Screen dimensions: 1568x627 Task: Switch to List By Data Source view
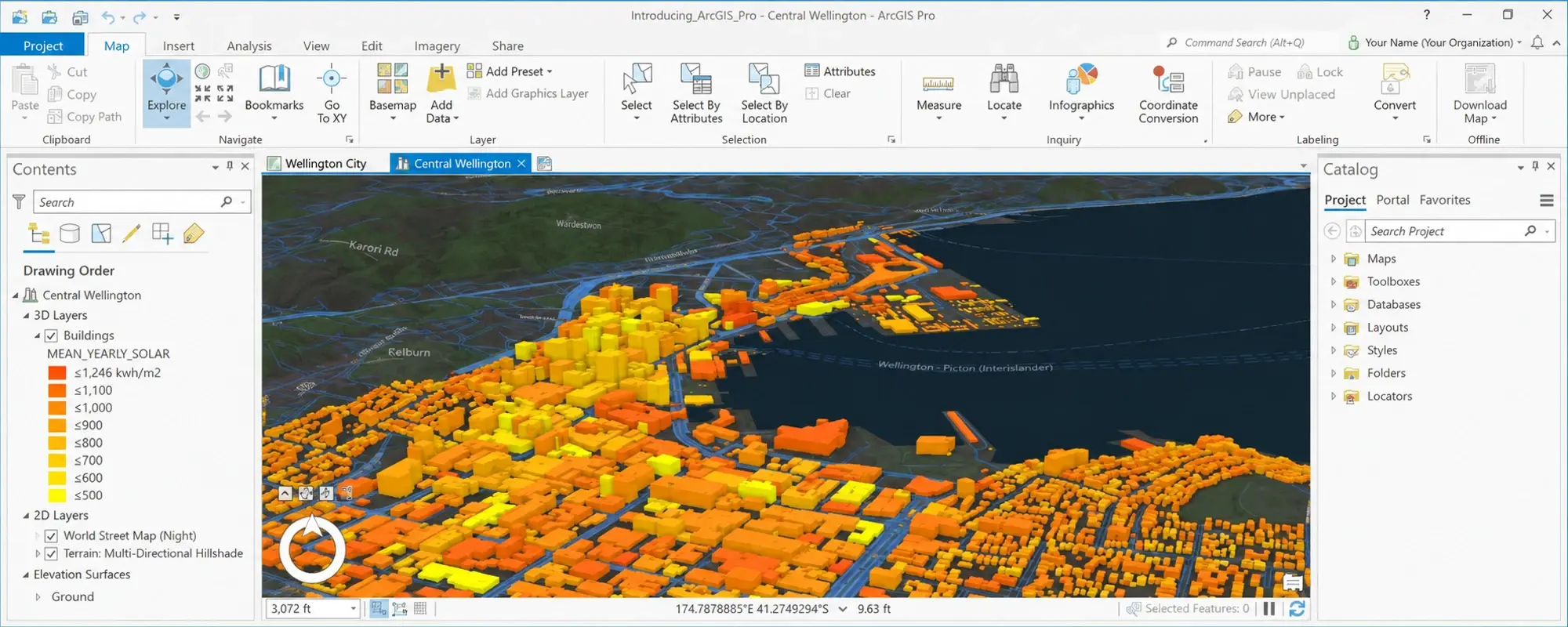(x=70, y=234)
